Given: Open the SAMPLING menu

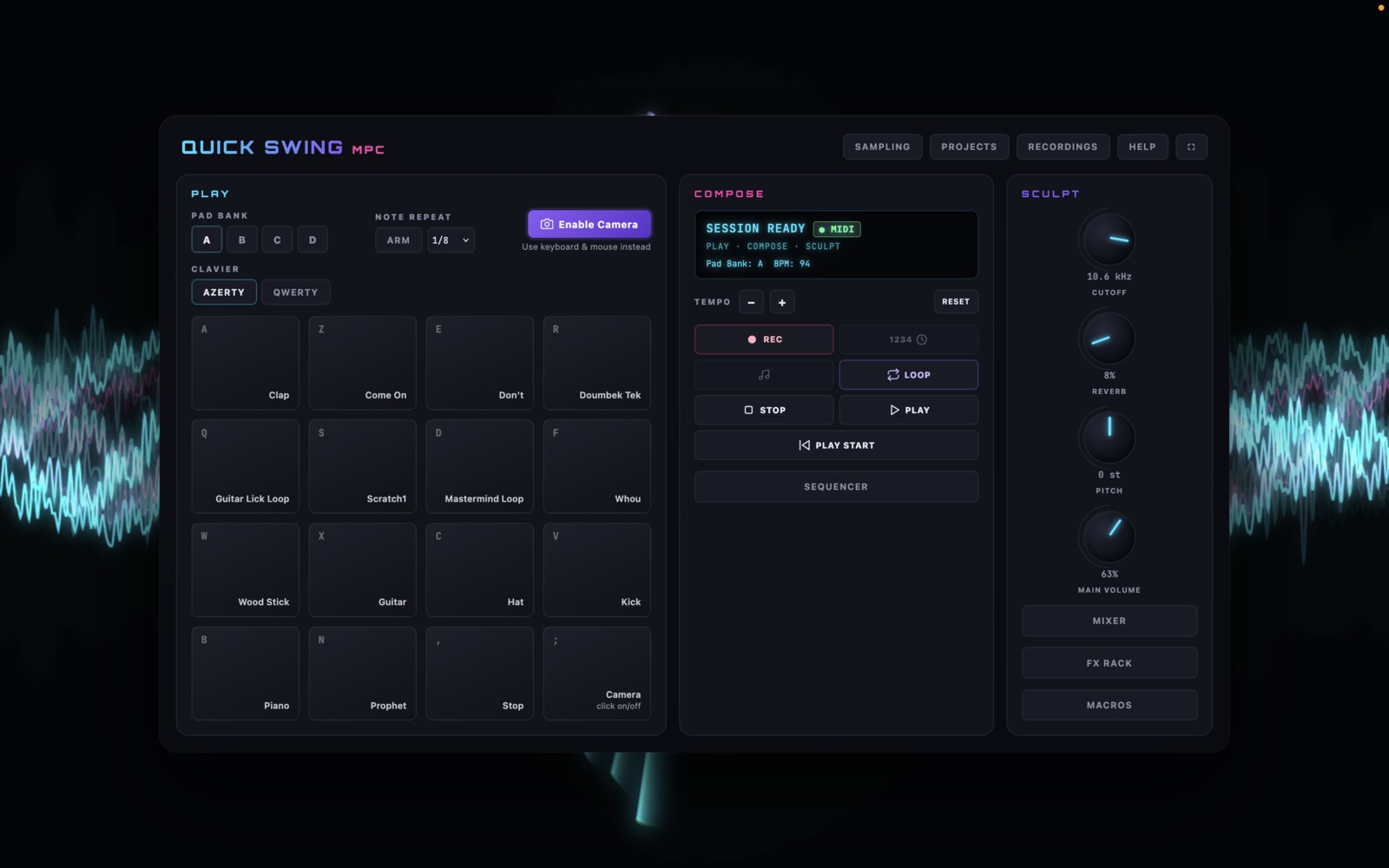Looking at the screenshot, I should coord(882,147).
